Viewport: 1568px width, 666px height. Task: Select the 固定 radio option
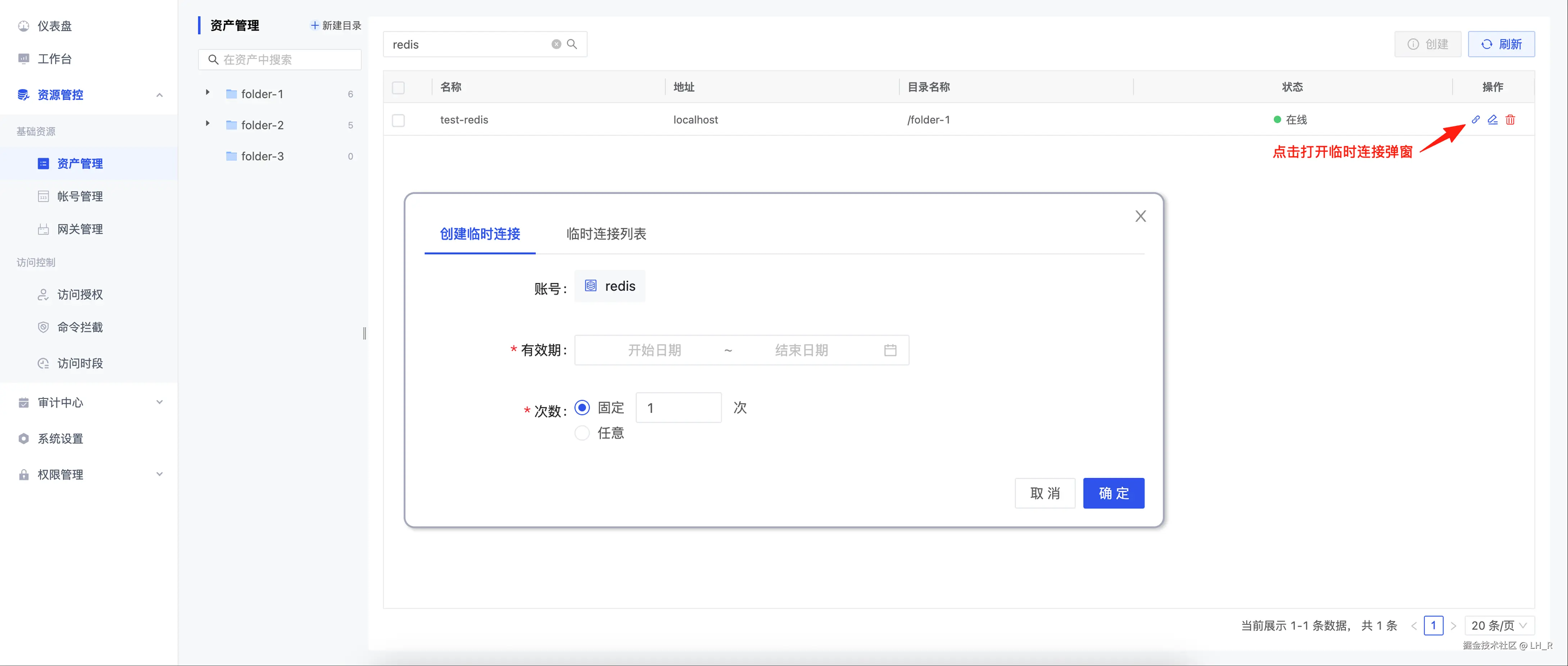point(582,407)
